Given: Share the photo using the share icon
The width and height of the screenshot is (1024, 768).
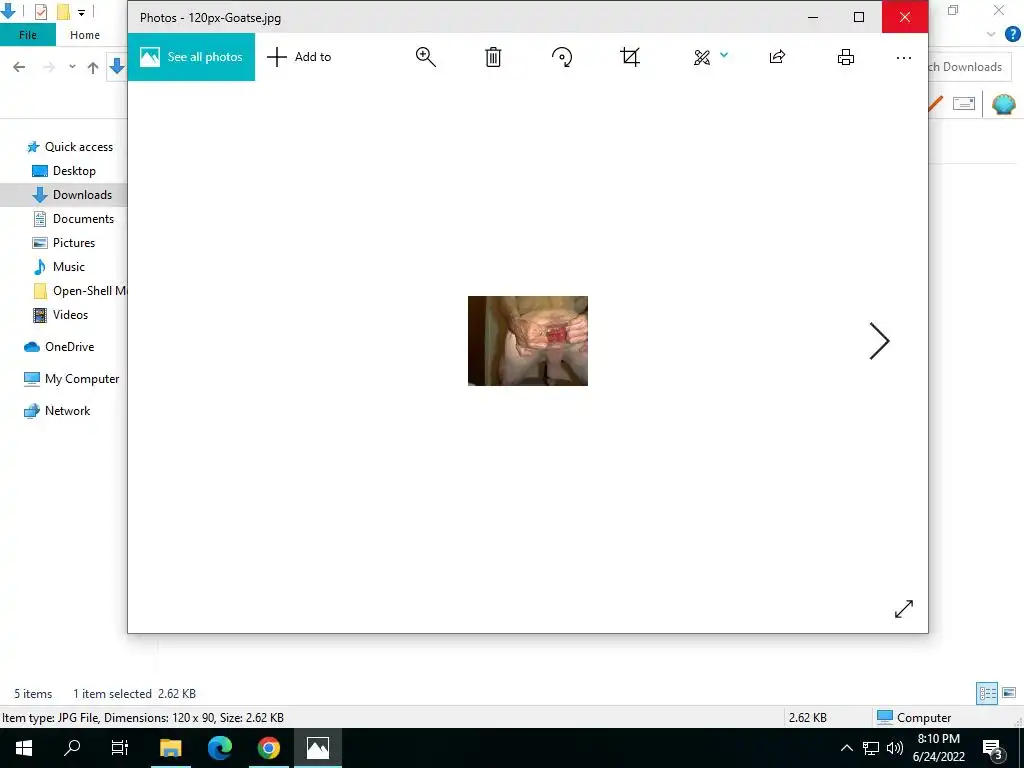Looking at the screenshot, I should tap(777, 57).
